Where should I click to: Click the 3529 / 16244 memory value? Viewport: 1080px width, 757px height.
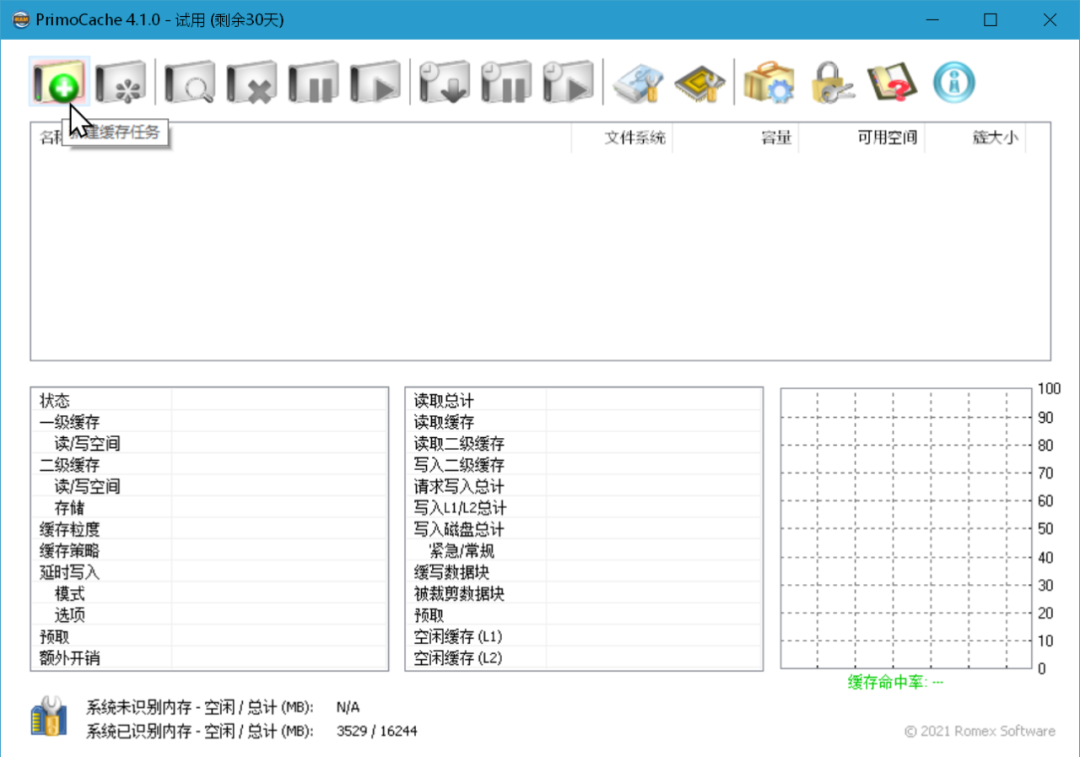pyautogui.click(x=377, y=731)
